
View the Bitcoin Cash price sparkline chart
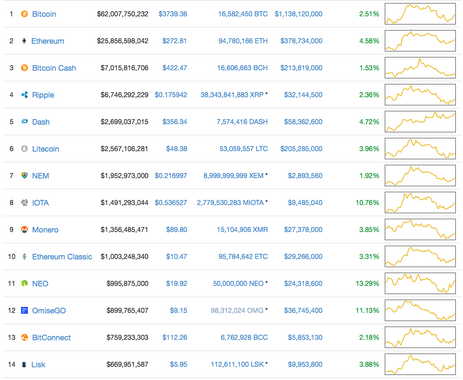(420, 68)
